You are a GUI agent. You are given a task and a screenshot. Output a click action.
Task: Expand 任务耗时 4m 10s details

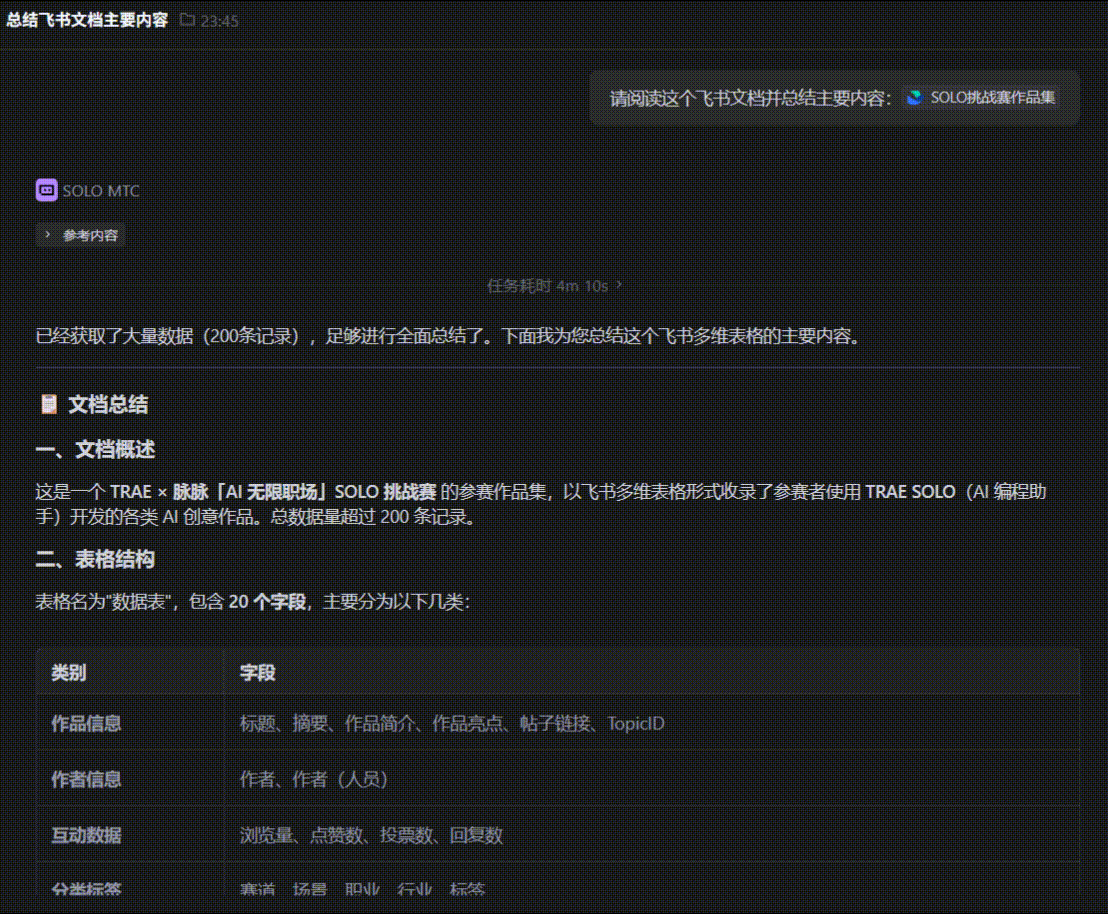[555, 286]
